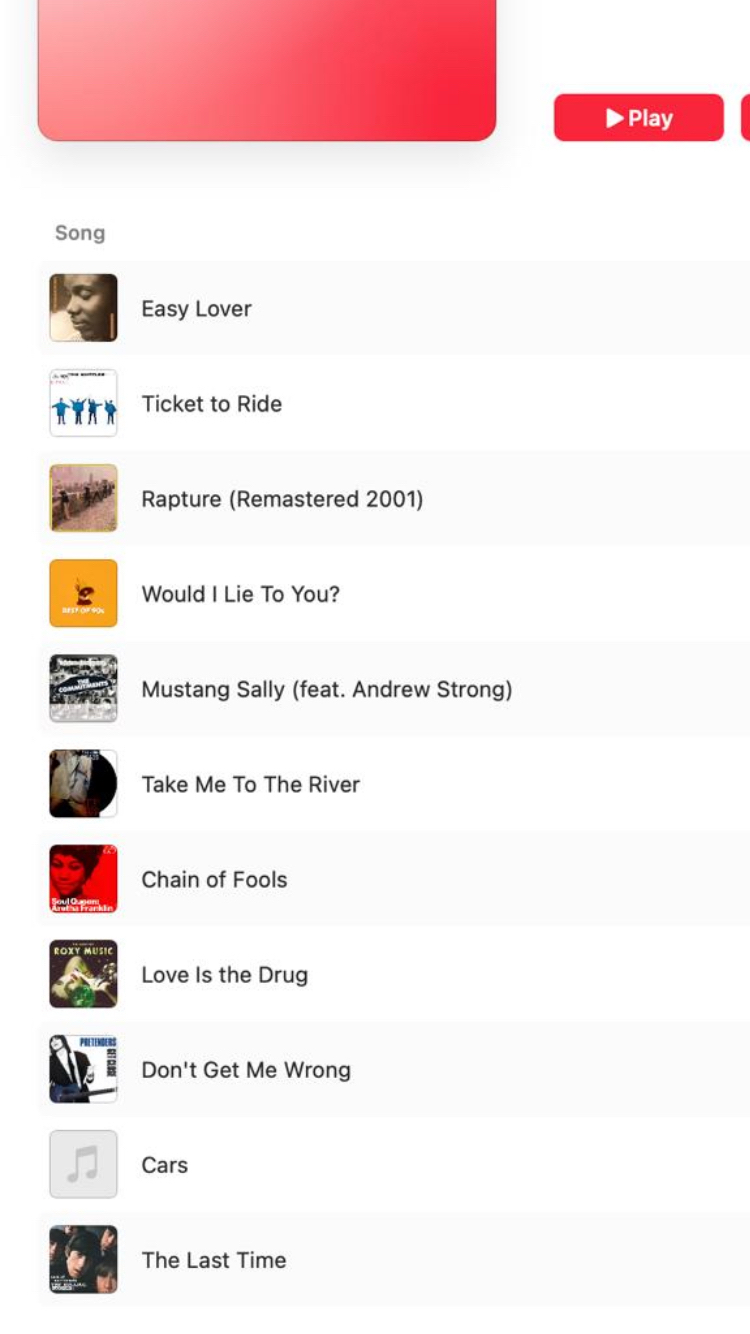This screenshot has height=1334, width=750.
Task: Click The Commitments album artwork
Action: click(x=84, y=688)
